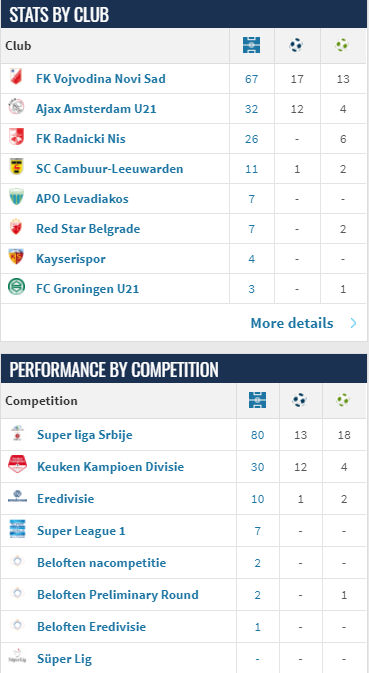Click the Eredivisie competition logo

18,498
